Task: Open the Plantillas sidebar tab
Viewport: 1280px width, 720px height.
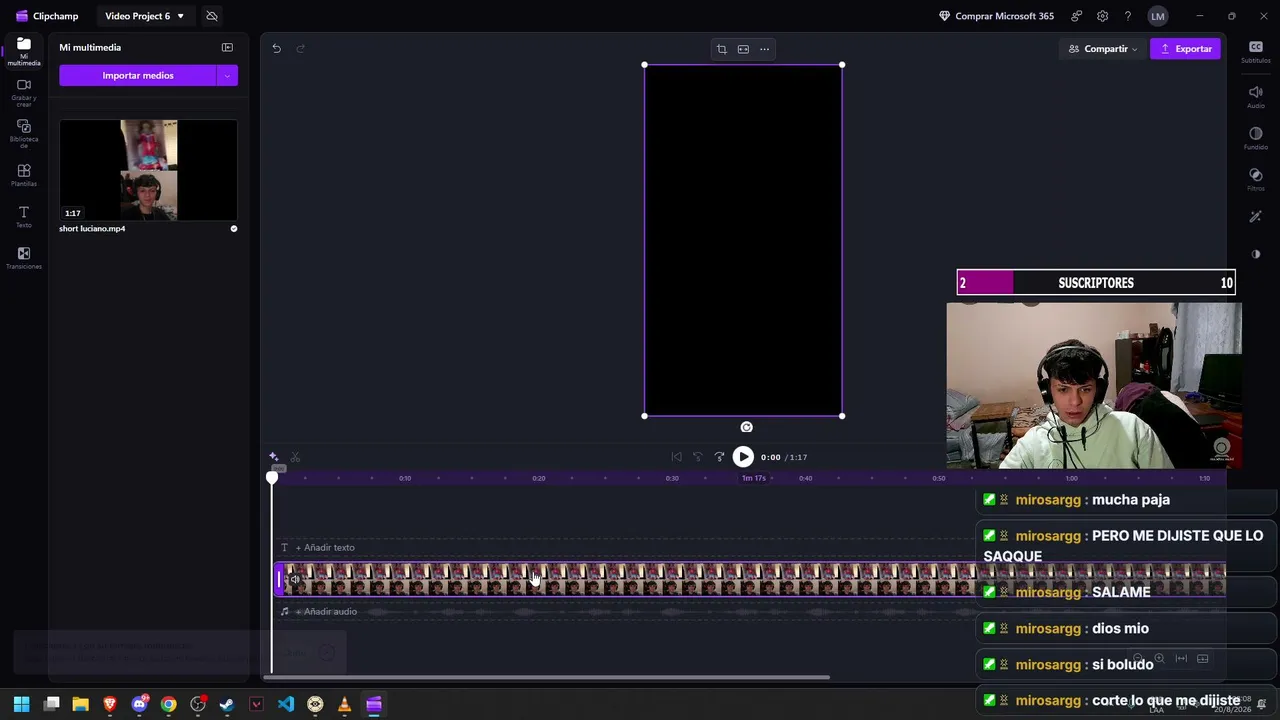Action: coord(24,176)
